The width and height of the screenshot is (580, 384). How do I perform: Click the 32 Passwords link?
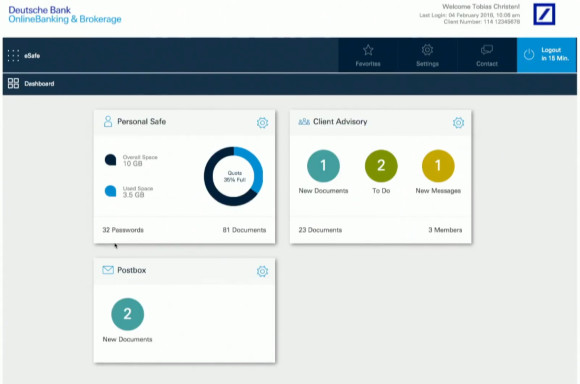point(123,230)
